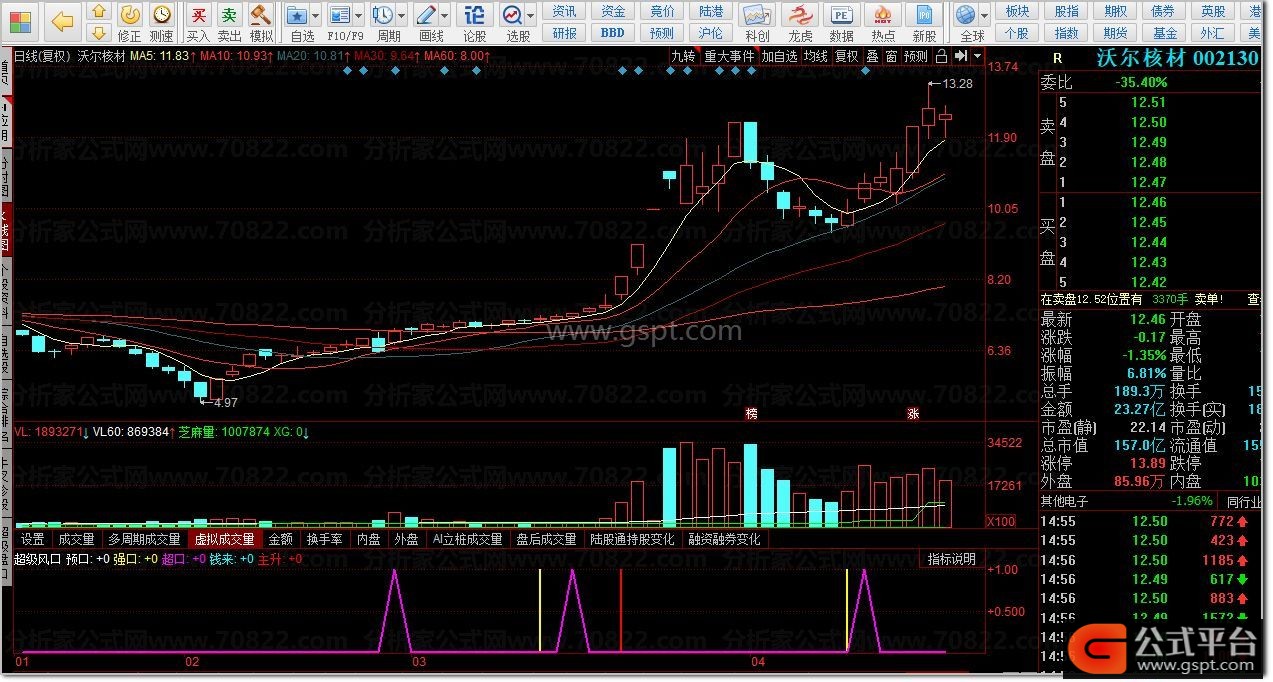Image resolution: width=1273 pixels, height=682 pixels.
Task: Open the 陆股通持股变化 tab
Action: (x=633, y=539)
